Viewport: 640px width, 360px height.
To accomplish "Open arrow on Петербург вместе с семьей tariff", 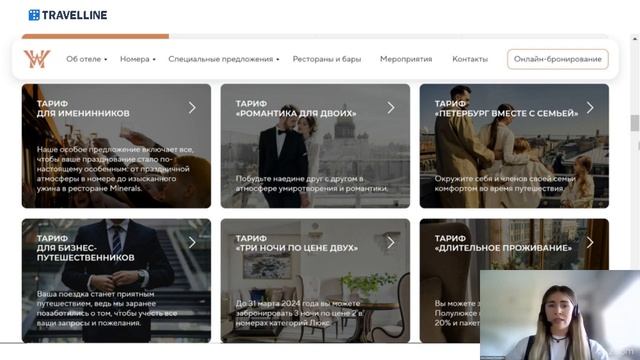I will point(590,108).
